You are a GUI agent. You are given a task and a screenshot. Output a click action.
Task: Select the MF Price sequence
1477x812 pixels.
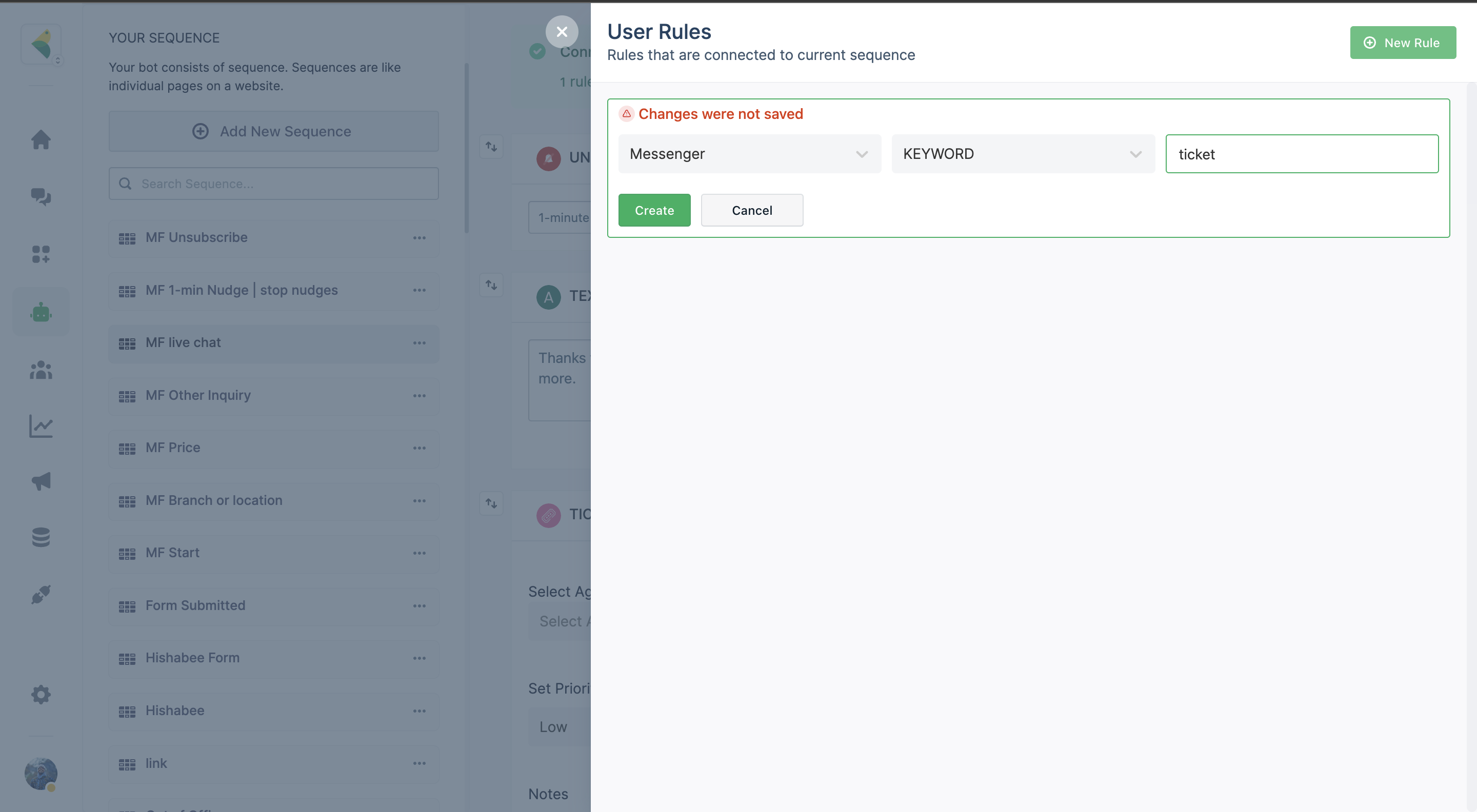click(173, 448)
